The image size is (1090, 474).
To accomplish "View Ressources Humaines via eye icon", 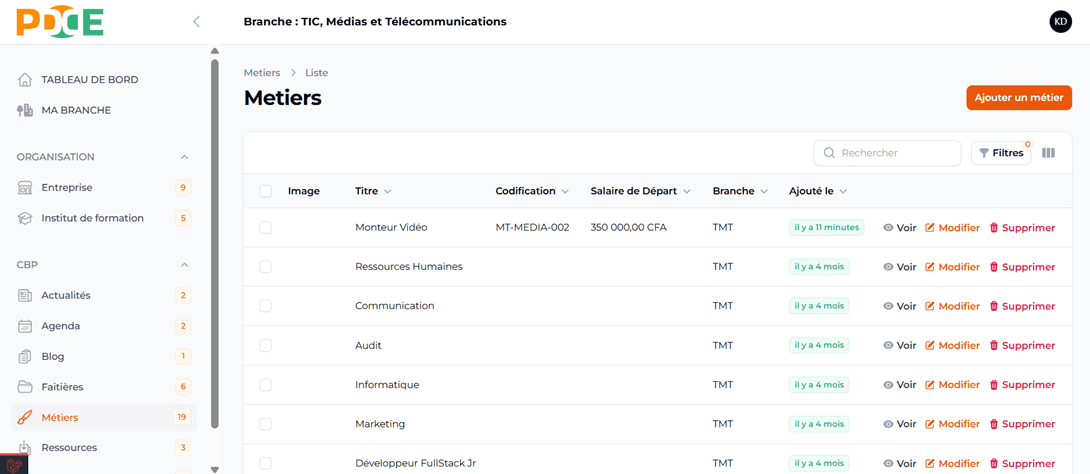I will coord(888,267).
